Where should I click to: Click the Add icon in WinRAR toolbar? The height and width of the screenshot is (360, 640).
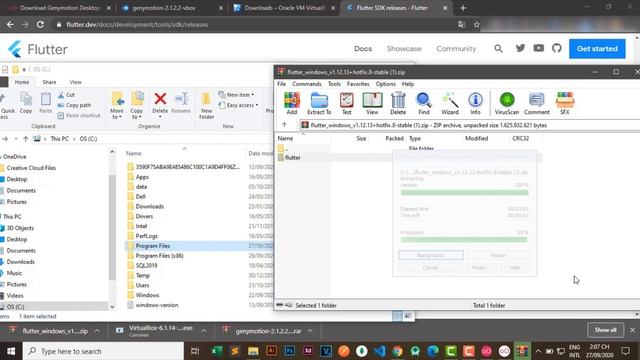[292, 103]
